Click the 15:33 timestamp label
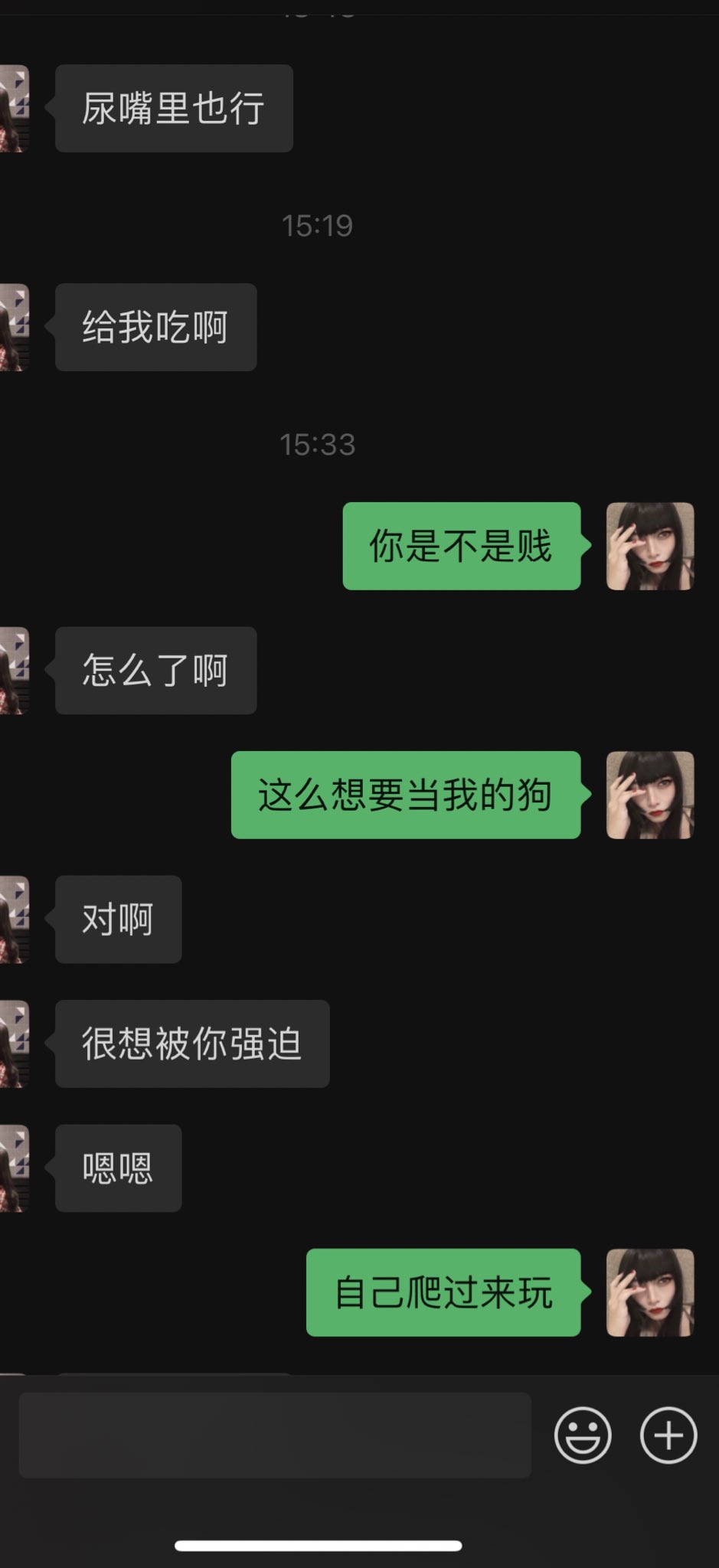The height and width of the screenshot is (1568, 719). [317, 445]
